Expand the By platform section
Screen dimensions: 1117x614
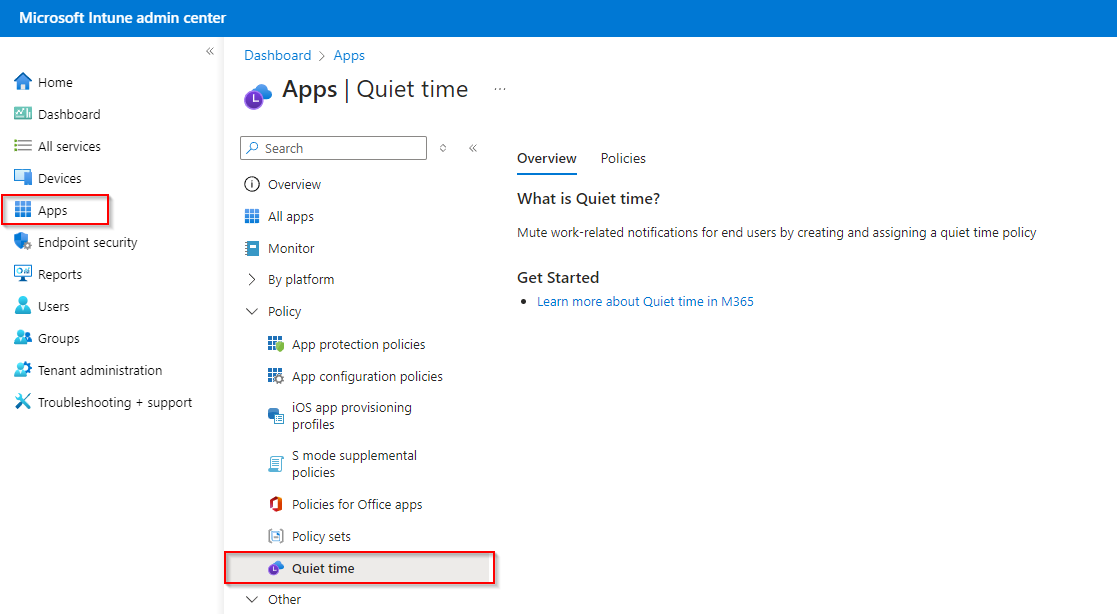252,280
